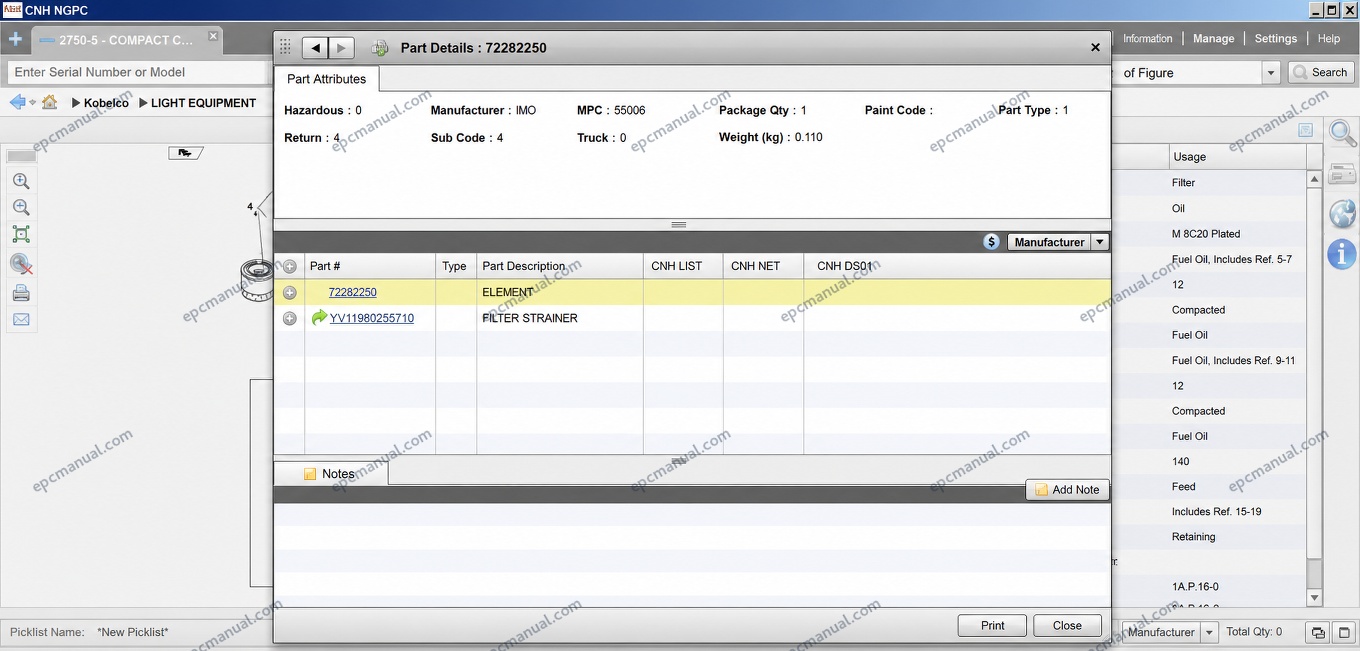
Task: Expand the 72282250 ELEMENT row
Action: coord(290,293)
